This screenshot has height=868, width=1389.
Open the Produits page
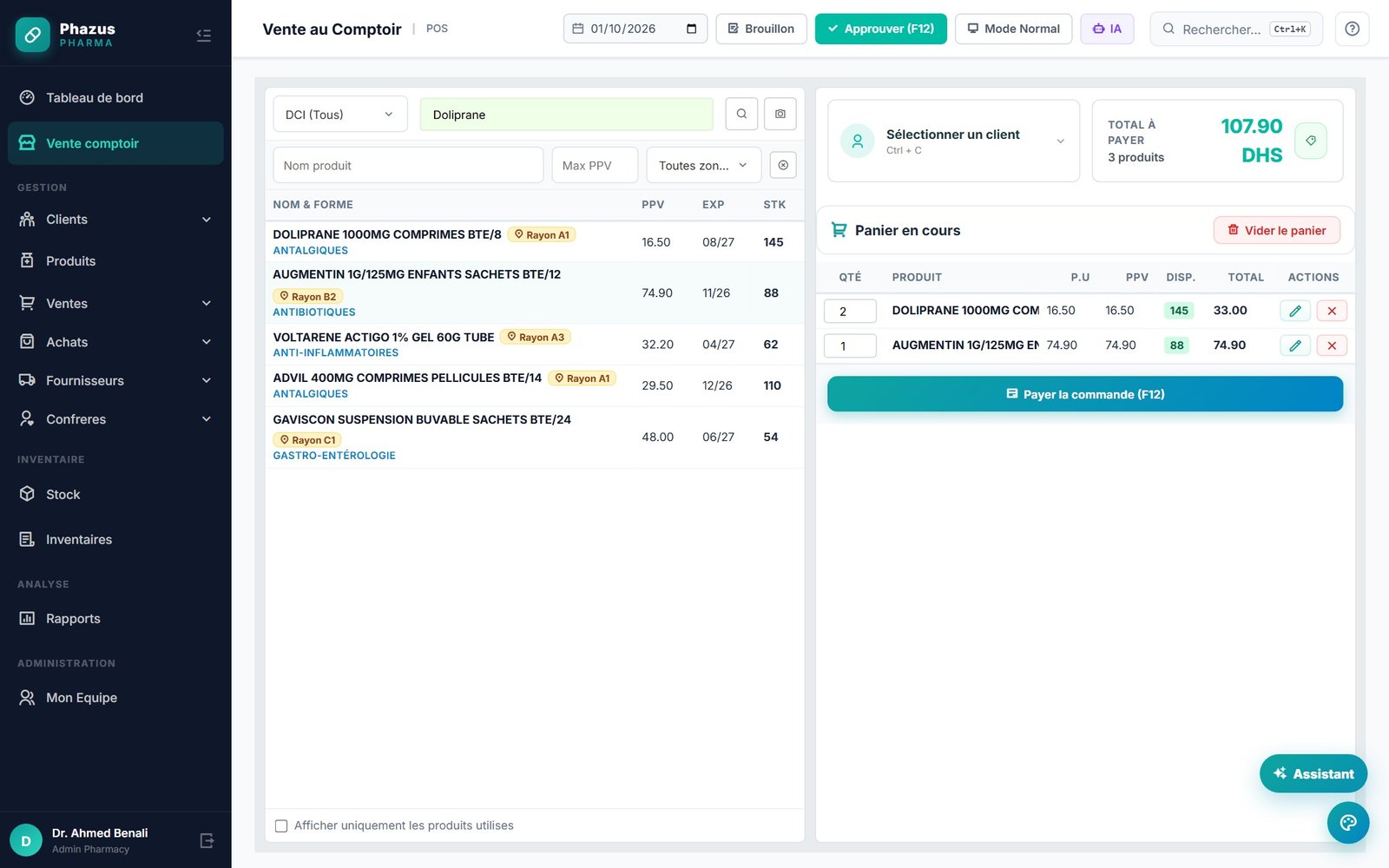click(x=115, y=260)
